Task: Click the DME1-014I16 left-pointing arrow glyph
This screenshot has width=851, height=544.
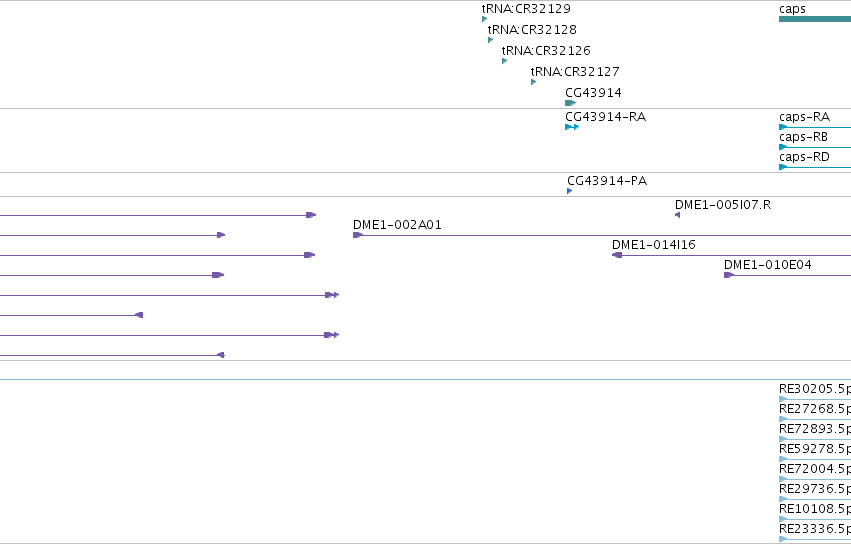Action: click(x=617, y=255)
